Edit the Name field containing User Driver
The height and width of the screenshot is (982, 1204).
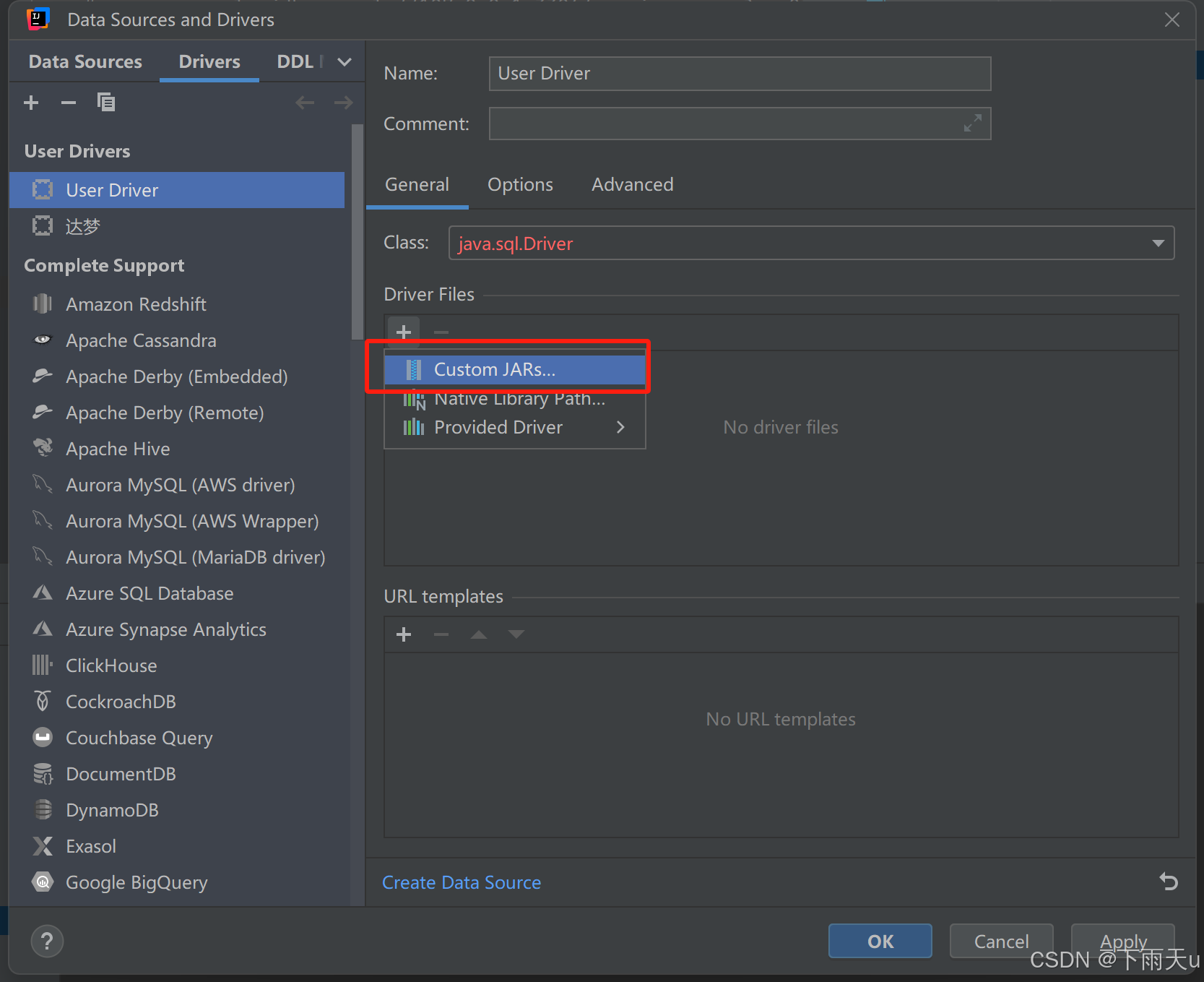point(740,74)
